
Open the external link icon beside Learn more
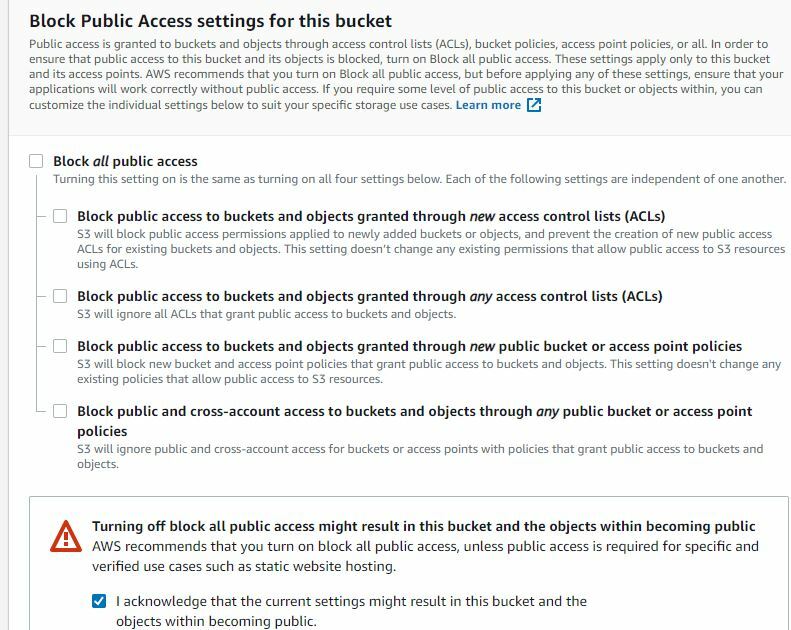pyautogui.click(x=534, y=105)
